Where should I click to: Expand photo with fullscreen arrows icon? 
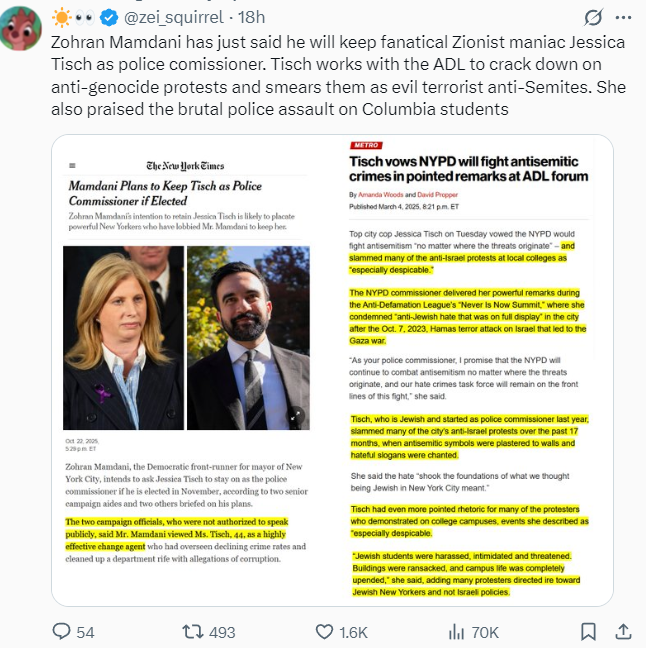point(295,417)
